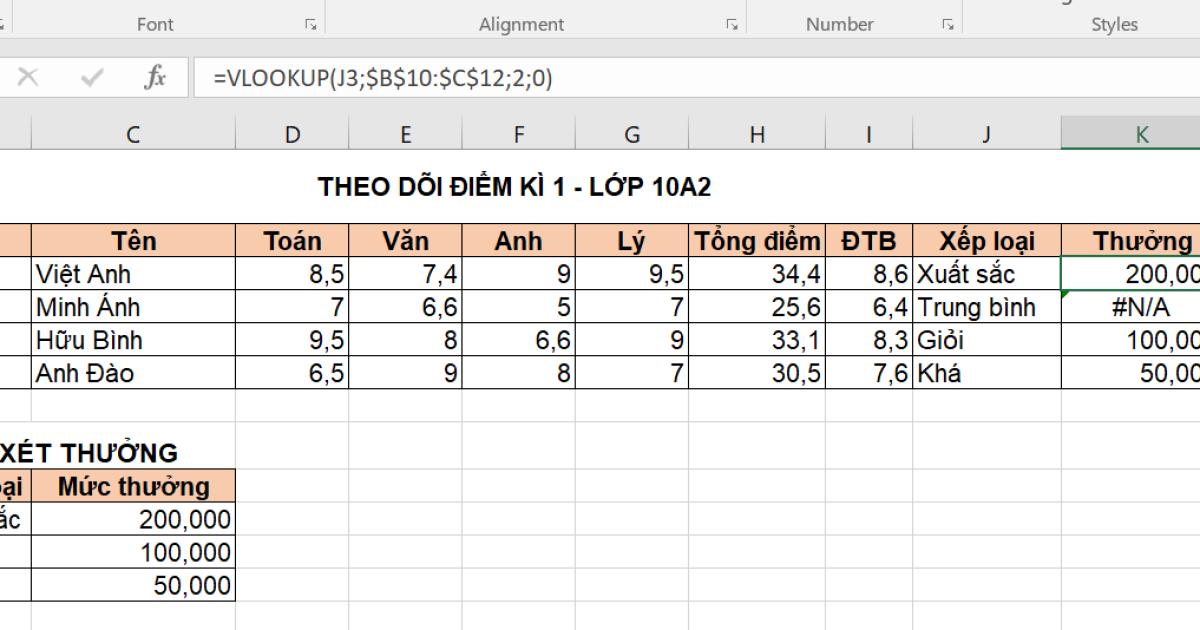
Task: Select the column H header
Action: coord(758,133)
